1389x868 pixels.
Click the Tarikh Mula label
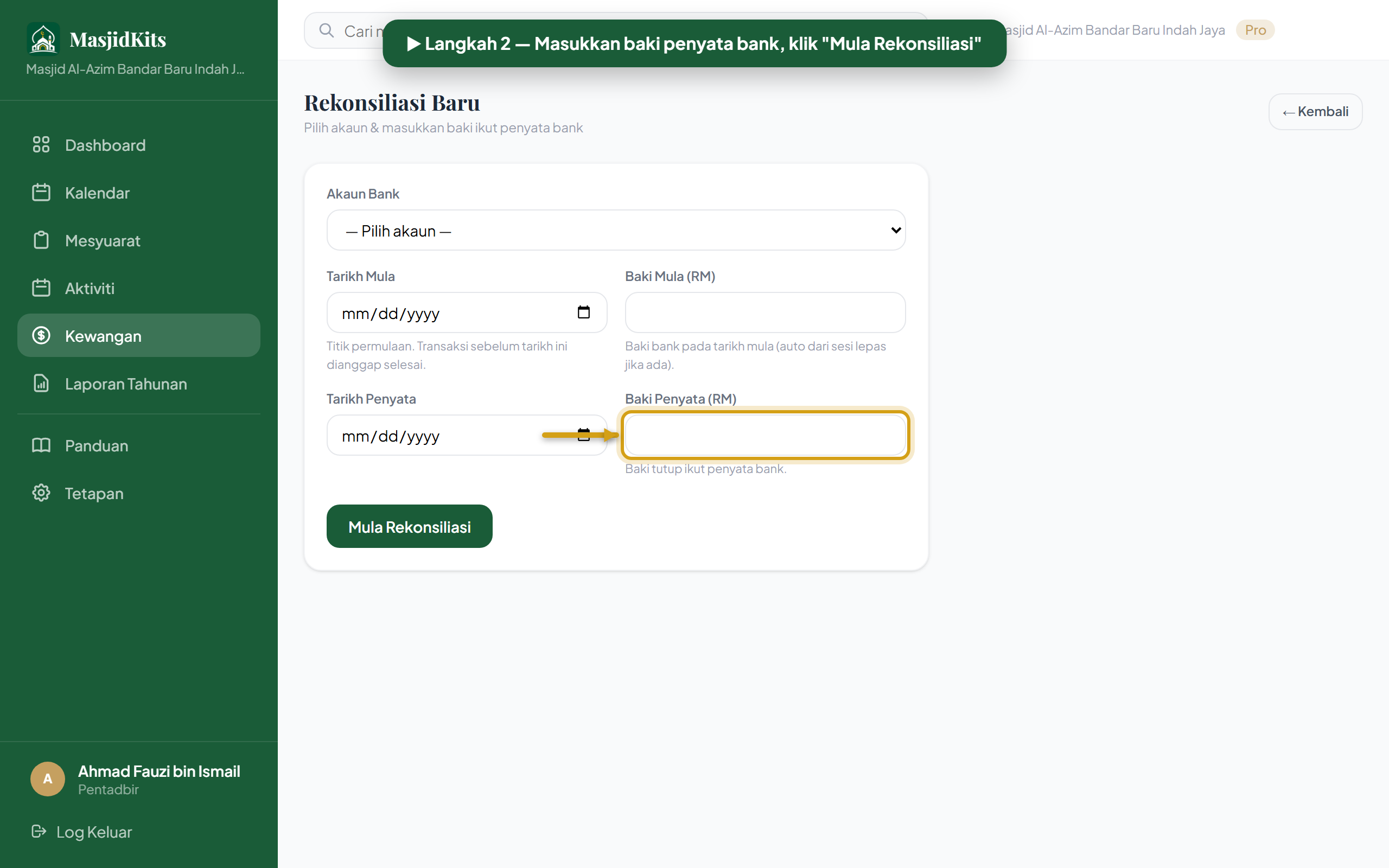360,276
